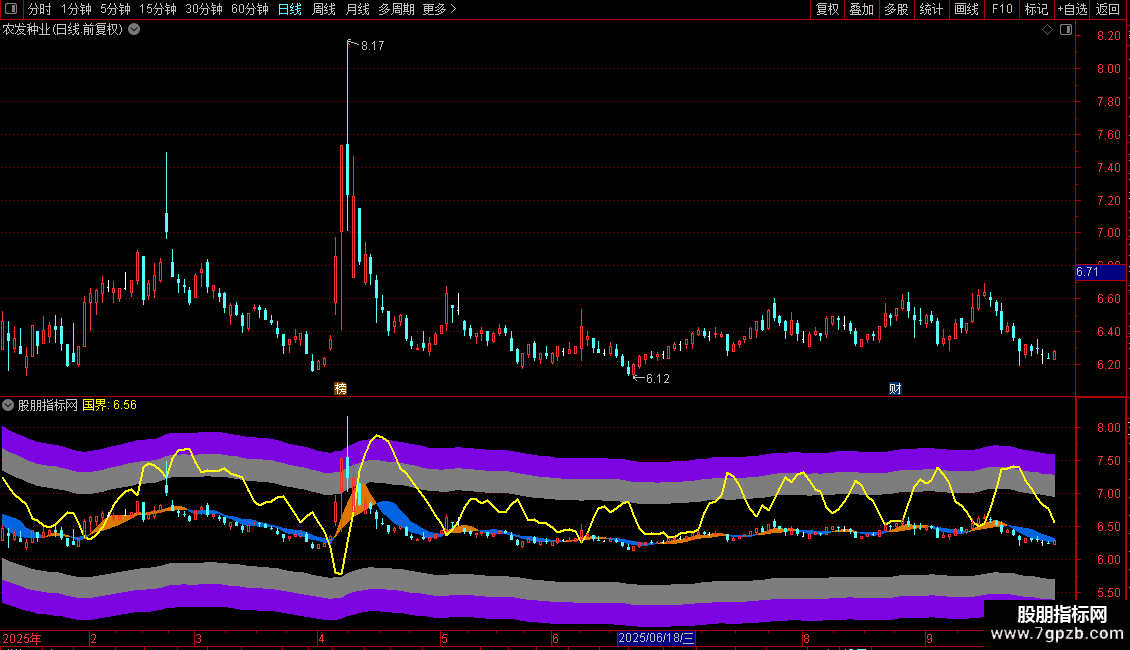Click the 2025/06/18/三 date label
The height and width of the screenshot is (650, 1130).
point(657,638)
